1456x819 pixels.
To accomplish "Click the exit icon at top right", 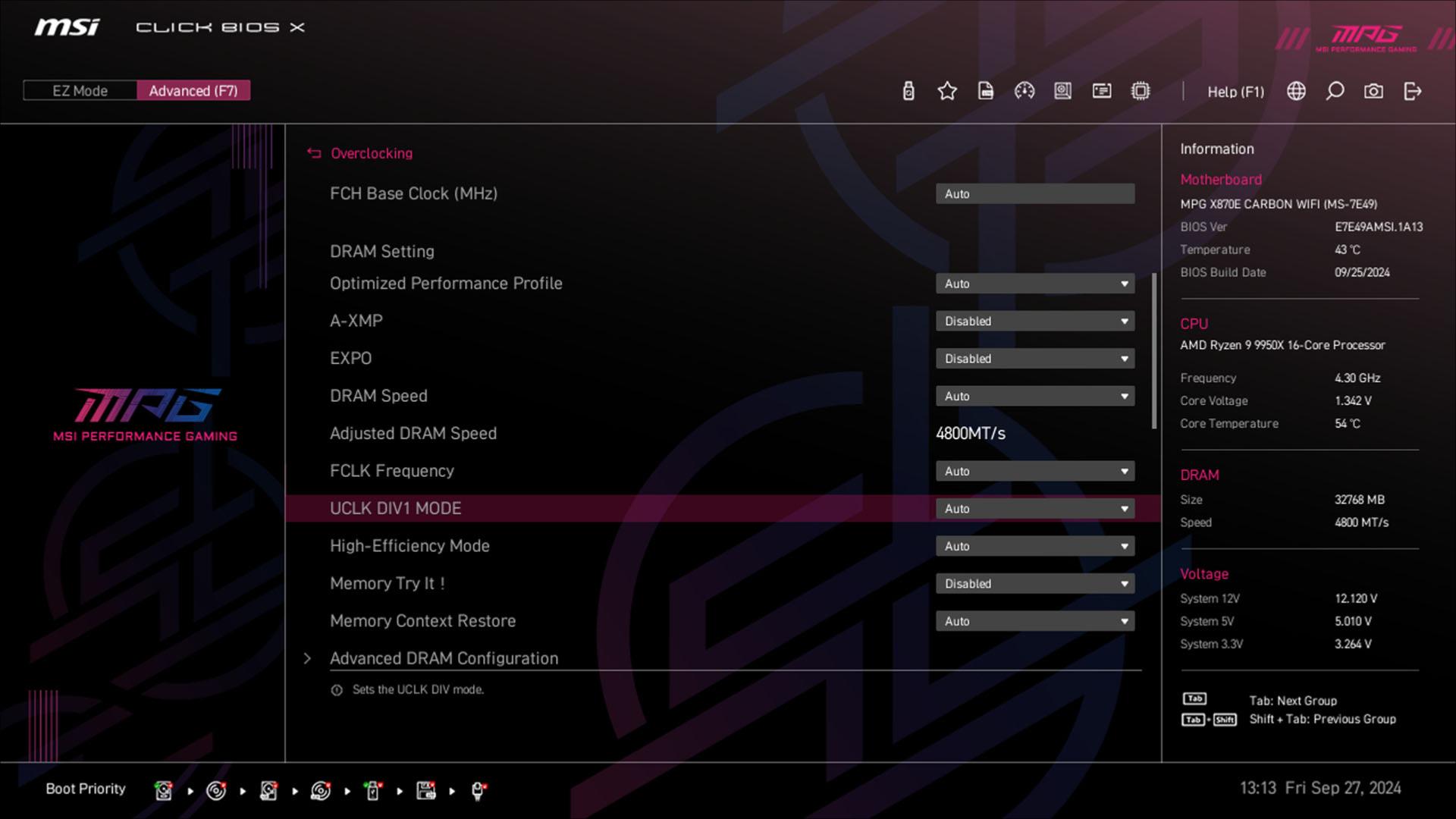I will [x=1413, y=91].
